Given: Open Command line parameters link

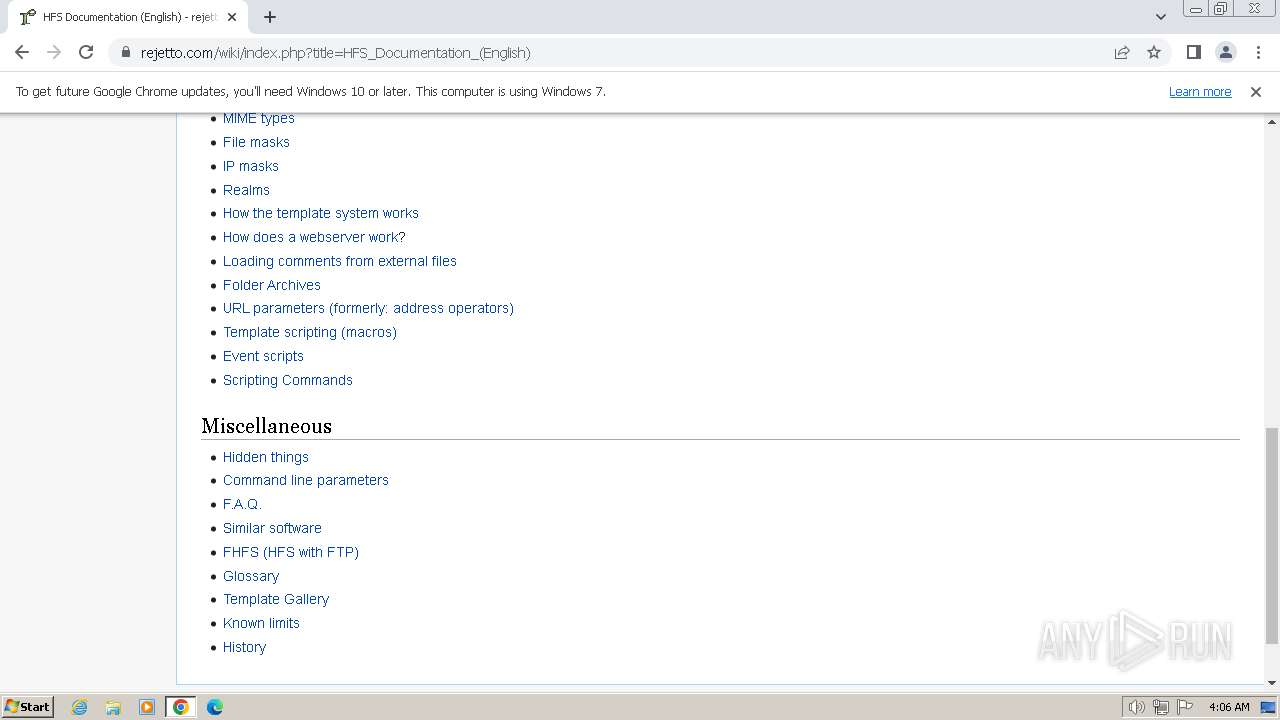Looking at the screenshot, I should [306, 480].
